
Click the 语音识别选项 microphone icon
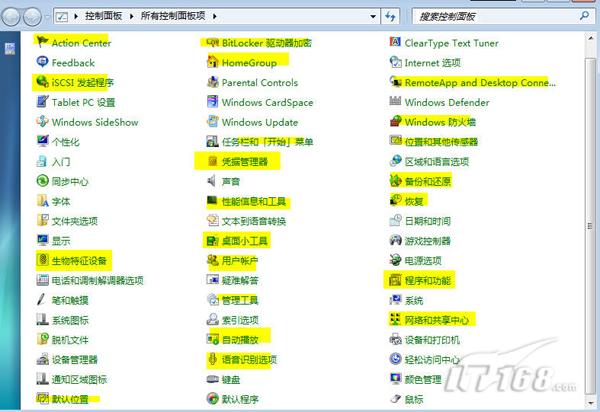click(x=212, y=359)
